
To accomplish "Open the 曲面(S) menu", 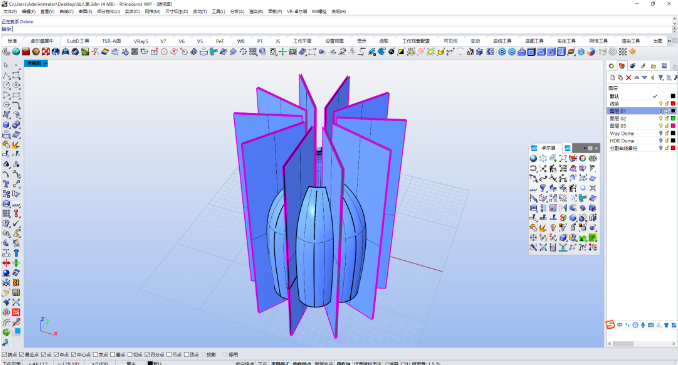I will pos(85,12).
